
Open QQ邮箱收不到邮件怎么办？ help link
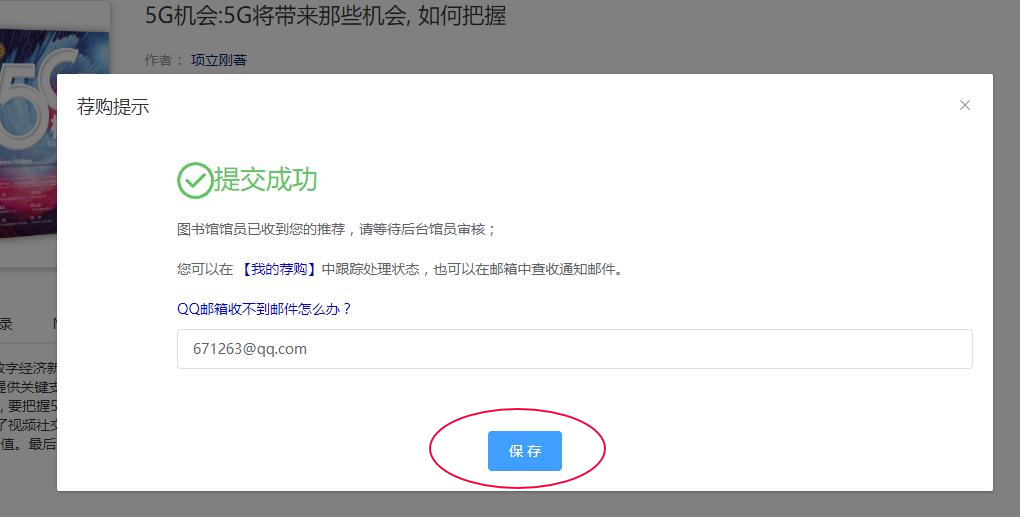pos(264,309)
